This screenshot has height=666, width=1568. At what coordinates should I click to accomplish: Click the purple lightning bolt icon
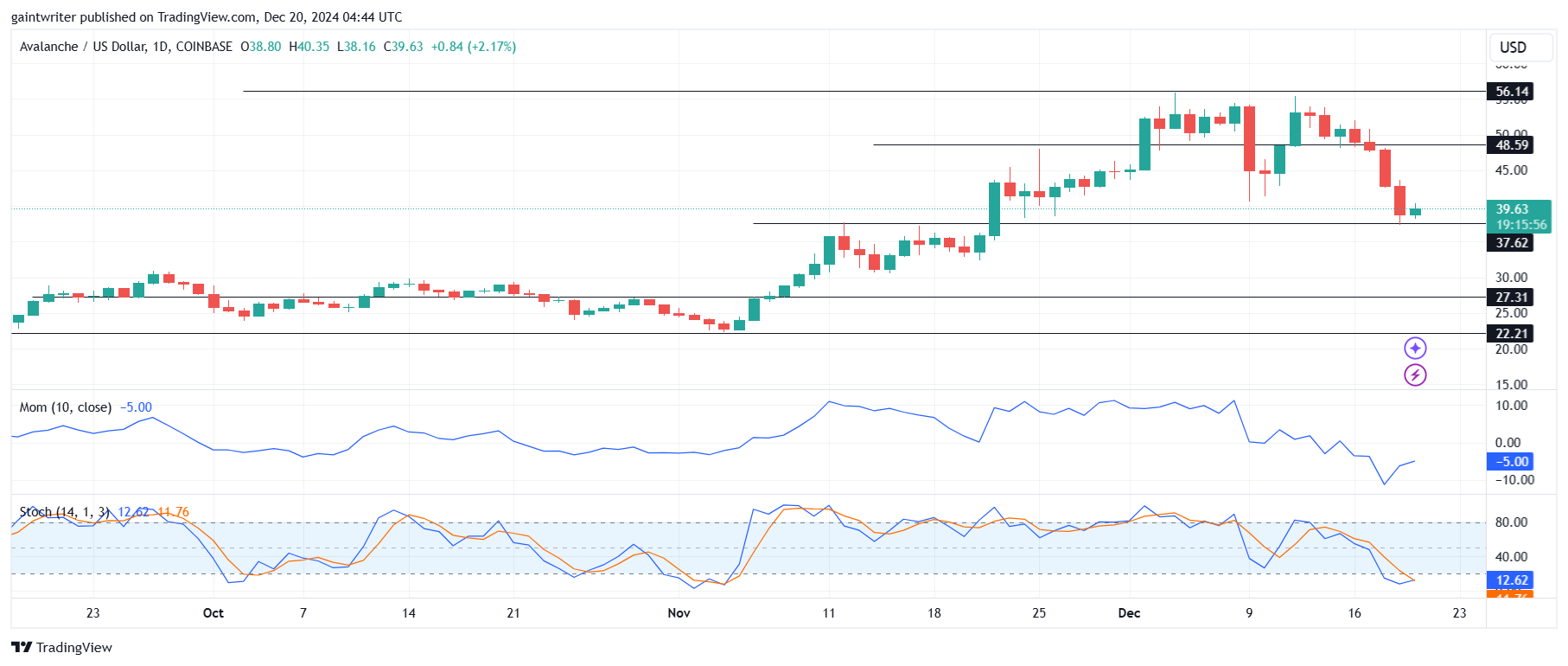pyautogui.click(x=1415, y=375)
